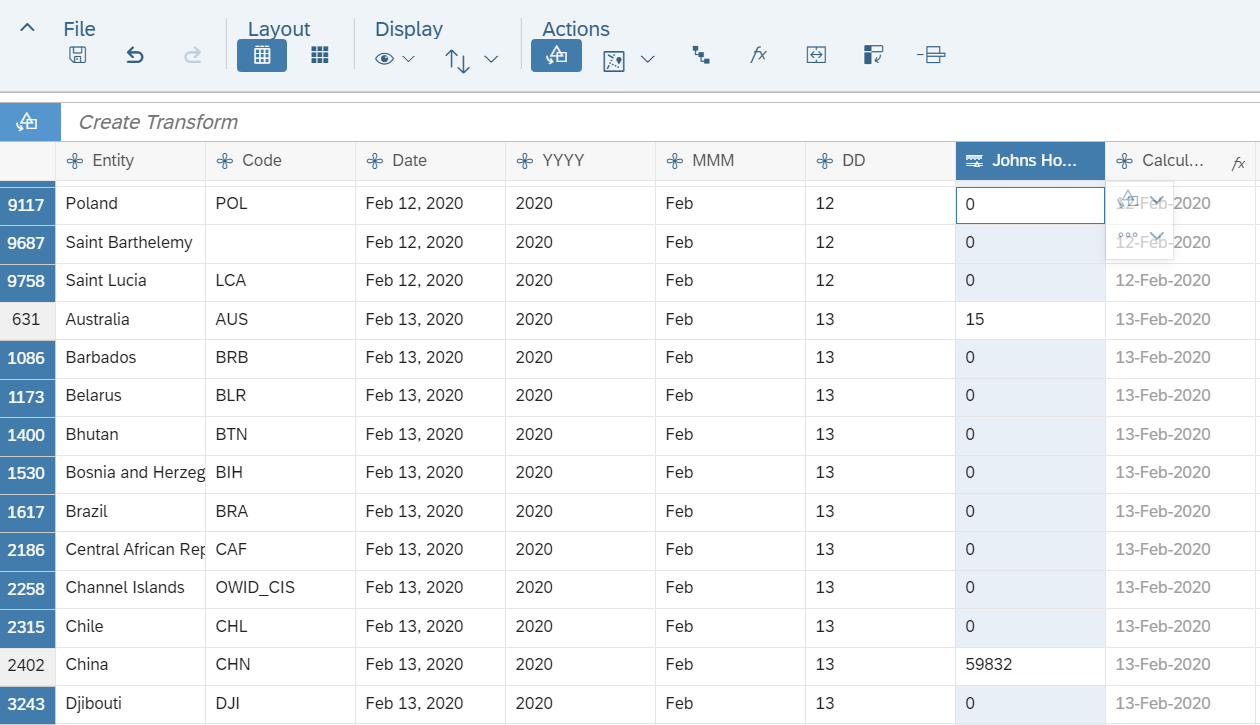The width and height of the screenshot is (1260, 725).
Task: Select the Johns Ho... column header
Action: click(1030, 161)
